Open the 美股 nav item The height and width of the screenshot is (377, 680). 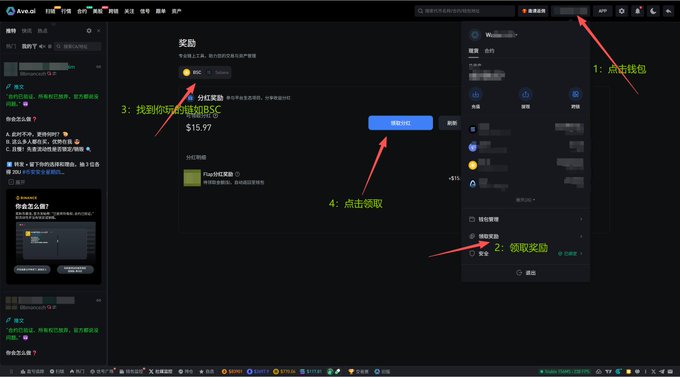click(x=98, y=11)
